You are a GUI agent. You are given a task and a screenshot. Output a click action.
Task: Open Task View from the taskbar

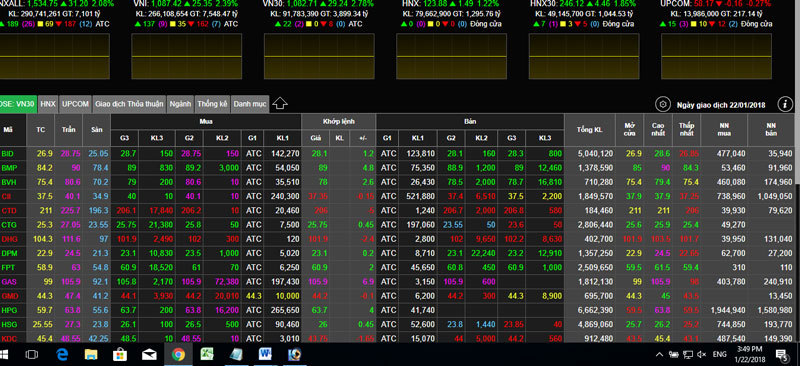point(32,354)
